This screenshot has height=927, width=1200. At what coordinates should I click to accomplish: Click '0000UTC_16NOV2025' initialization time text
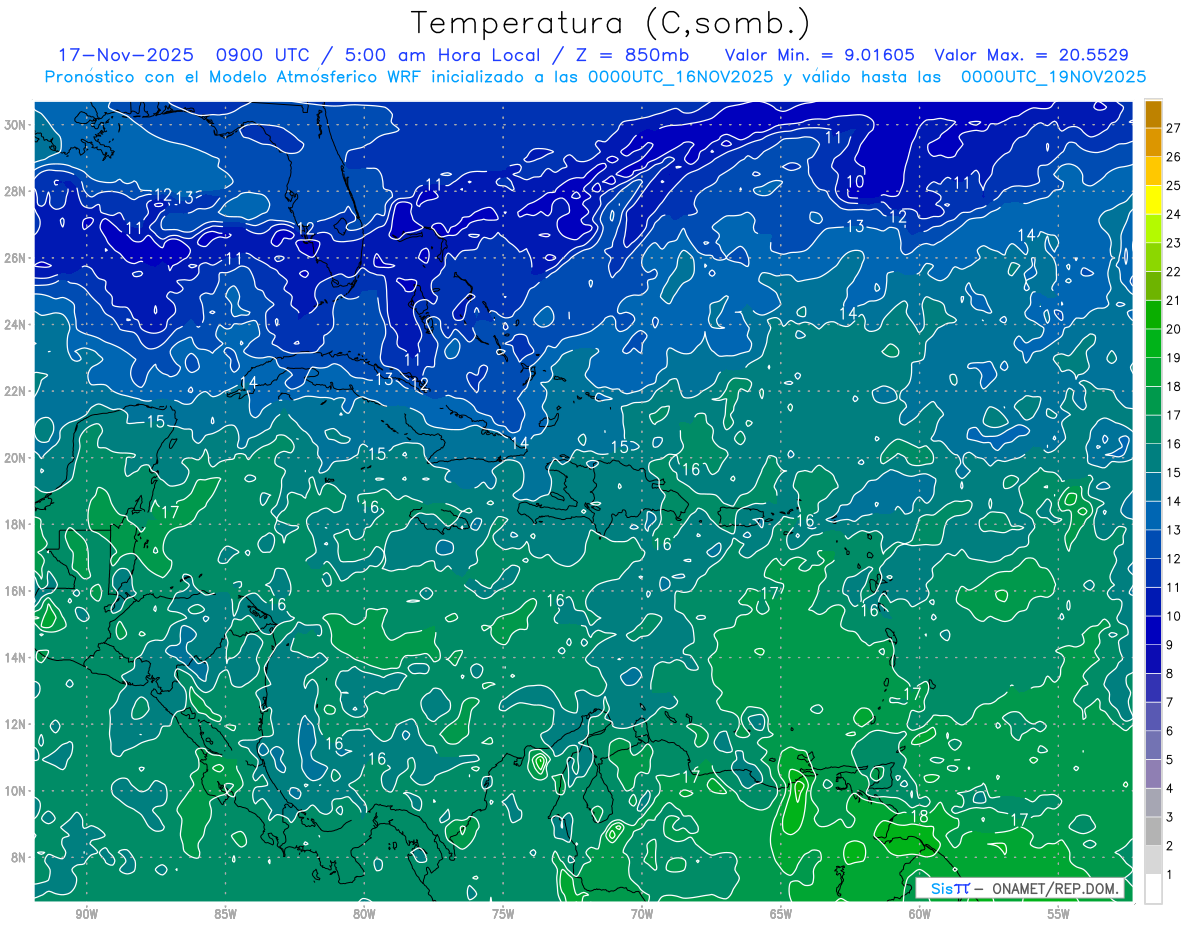point(680,77)
